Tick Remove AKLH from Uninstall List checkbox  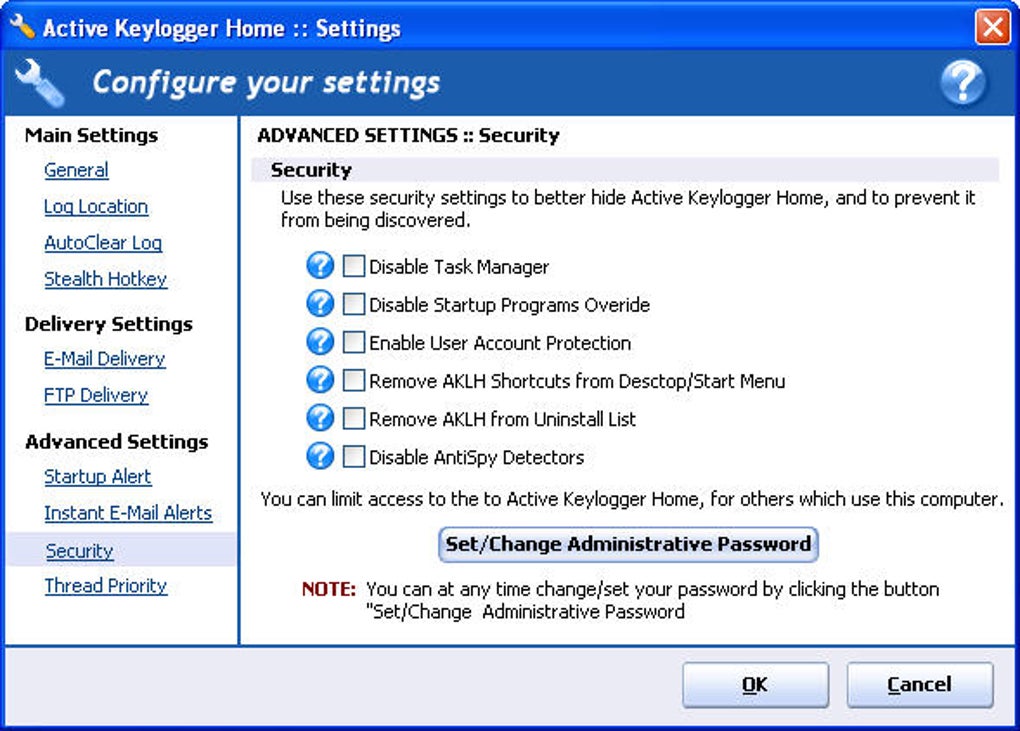click(354, 419)
